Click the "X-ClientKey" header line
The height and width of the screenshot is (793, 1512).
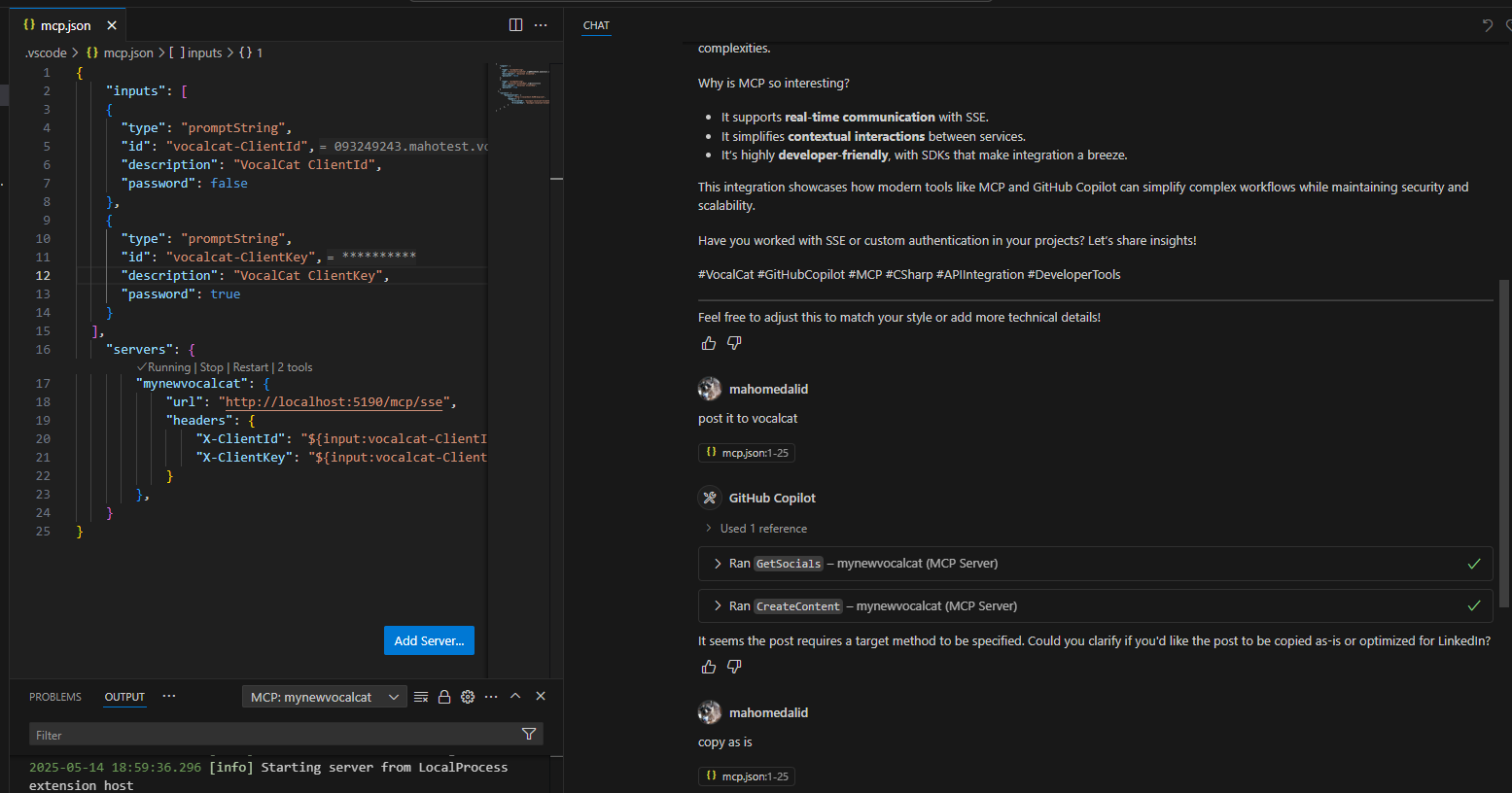tap(340, 457)
